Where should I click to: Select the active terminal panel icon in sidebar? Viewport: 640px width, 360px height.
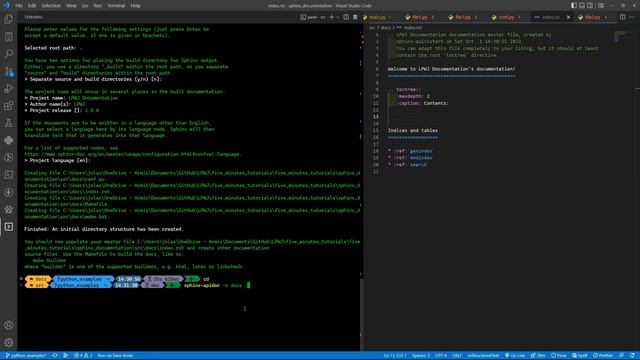coord(9,227)
